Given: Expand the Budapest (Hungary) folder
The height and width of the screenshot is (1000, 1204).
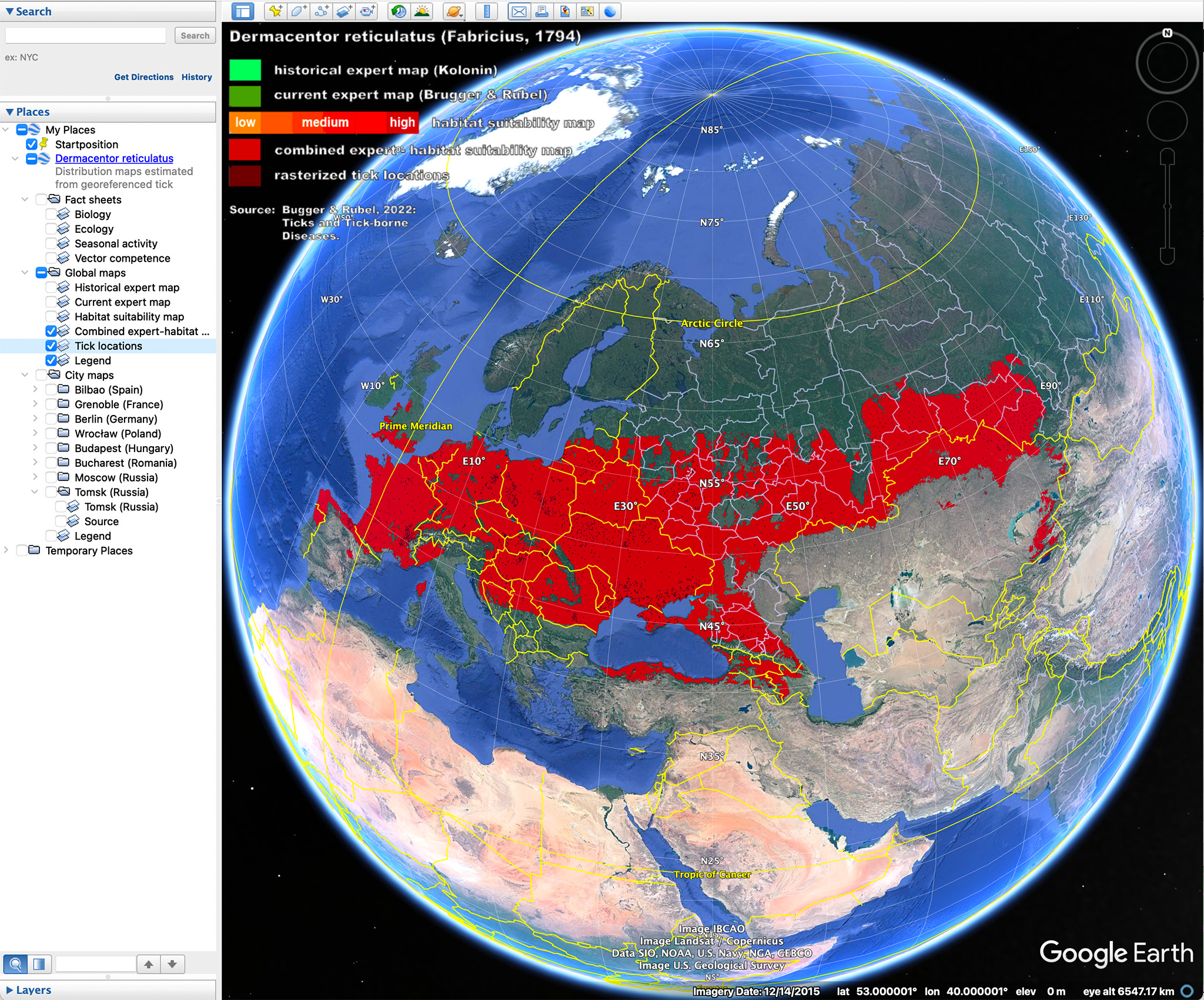Looking at the screenshot, I should [x=35, y=448].
